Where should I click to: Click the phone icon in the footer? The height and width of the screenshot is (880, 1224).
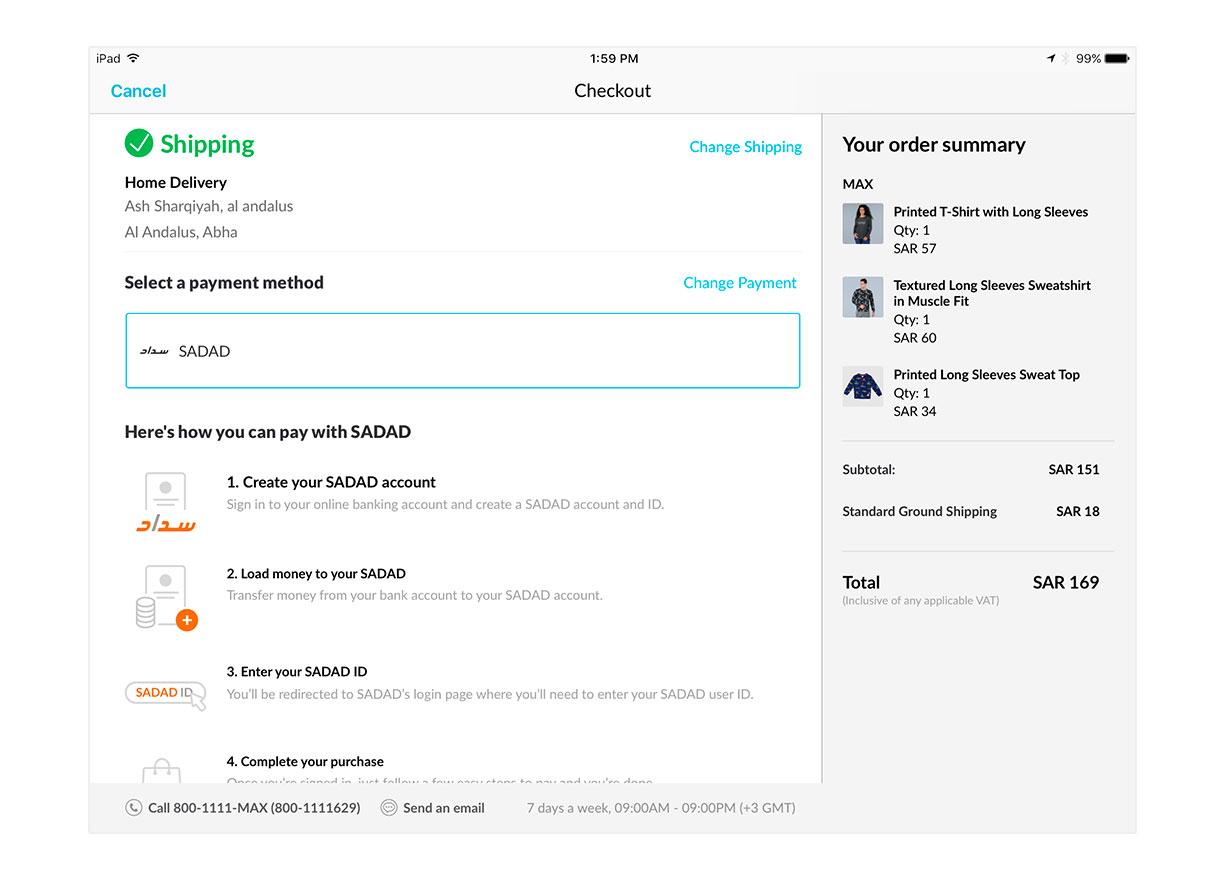(134, 807)
